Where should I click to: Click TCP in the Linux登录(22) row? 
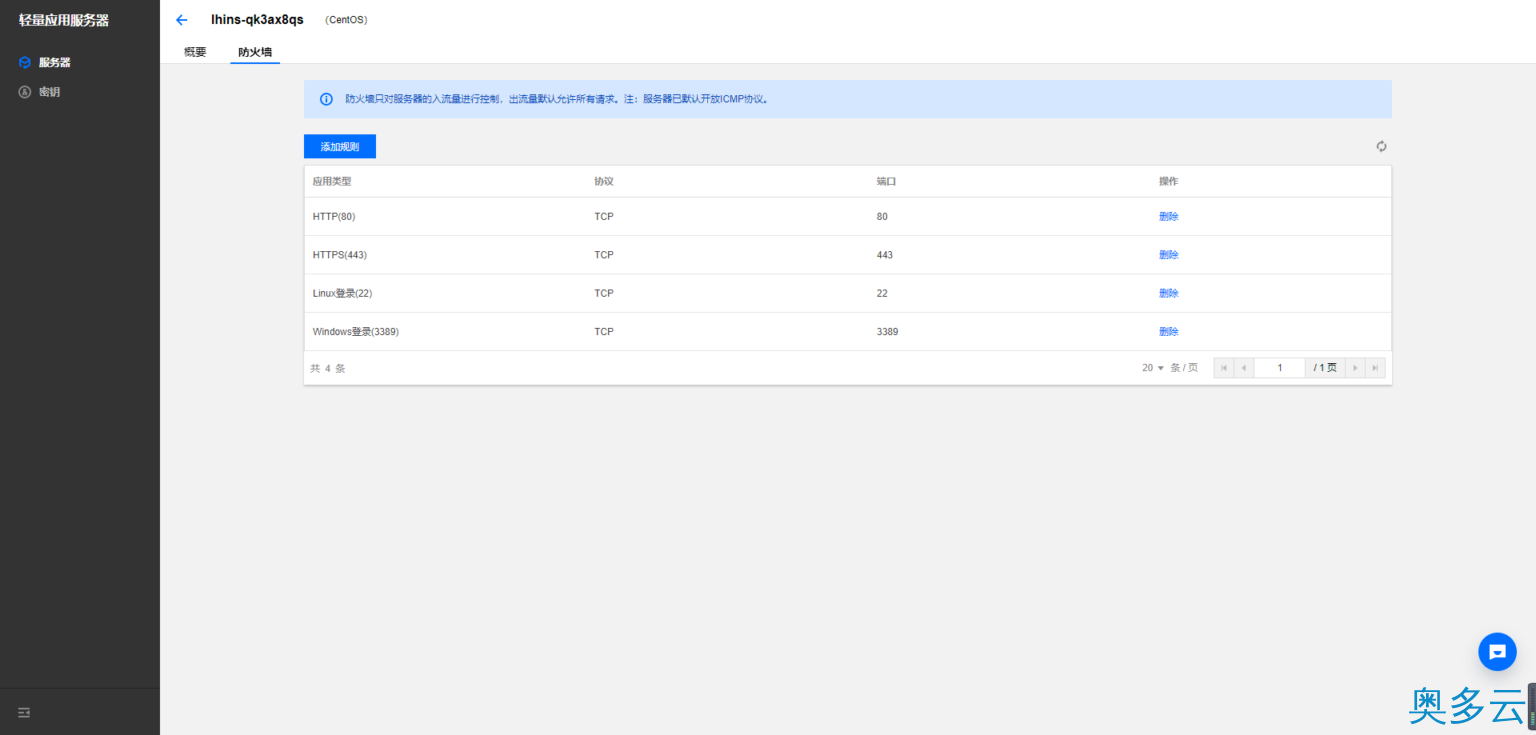604,293
